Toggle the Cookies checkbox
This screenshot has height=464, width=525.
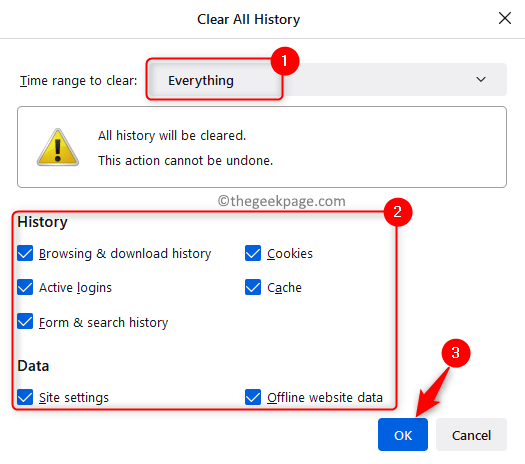coord(253,253)
